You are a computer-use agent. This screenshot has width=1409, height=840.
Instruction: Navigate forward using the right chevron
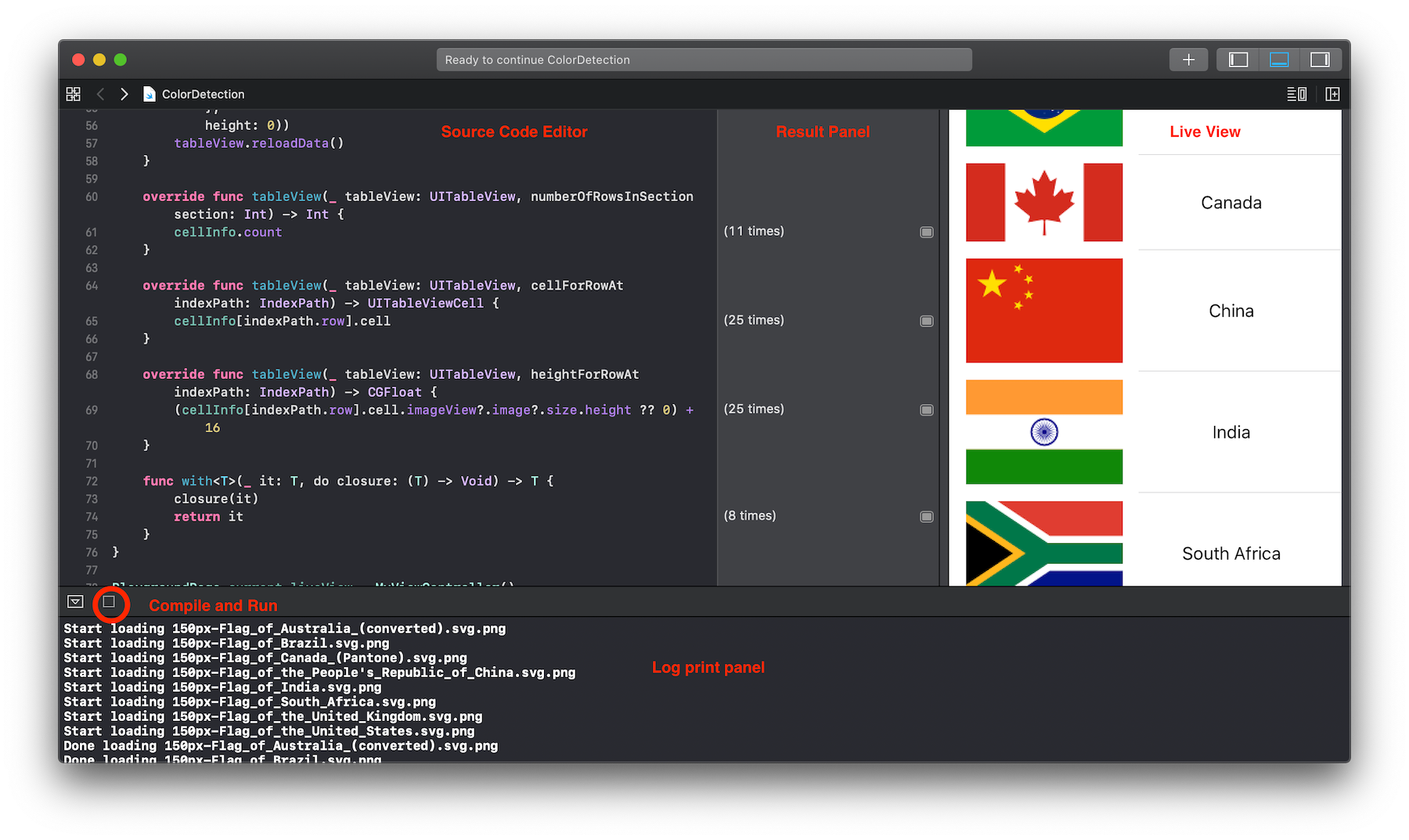click(x=124, y=93)
